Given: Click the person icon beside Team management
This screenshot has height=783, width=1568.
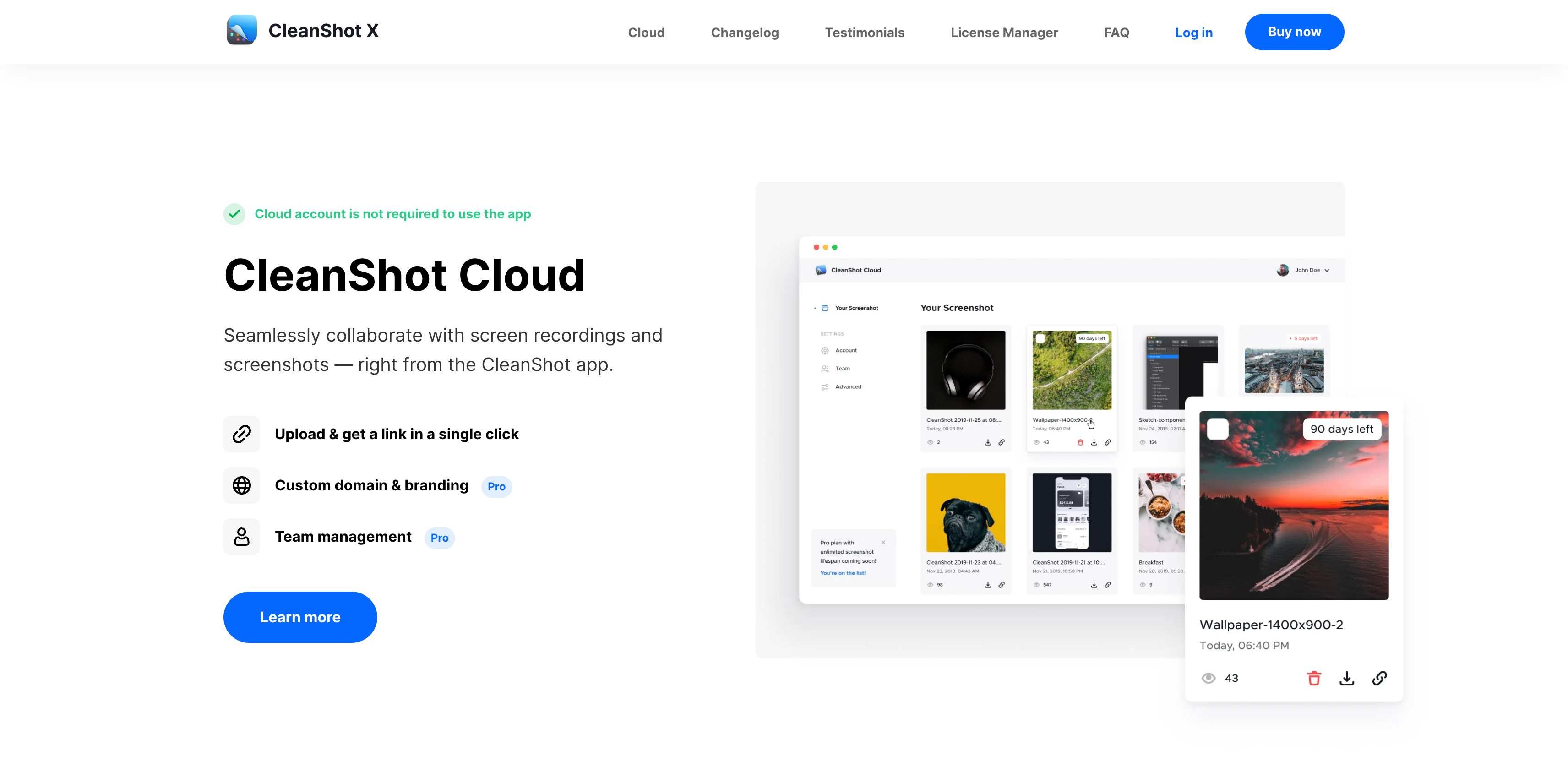Looking at the screenshot, I should click(242, 536).
